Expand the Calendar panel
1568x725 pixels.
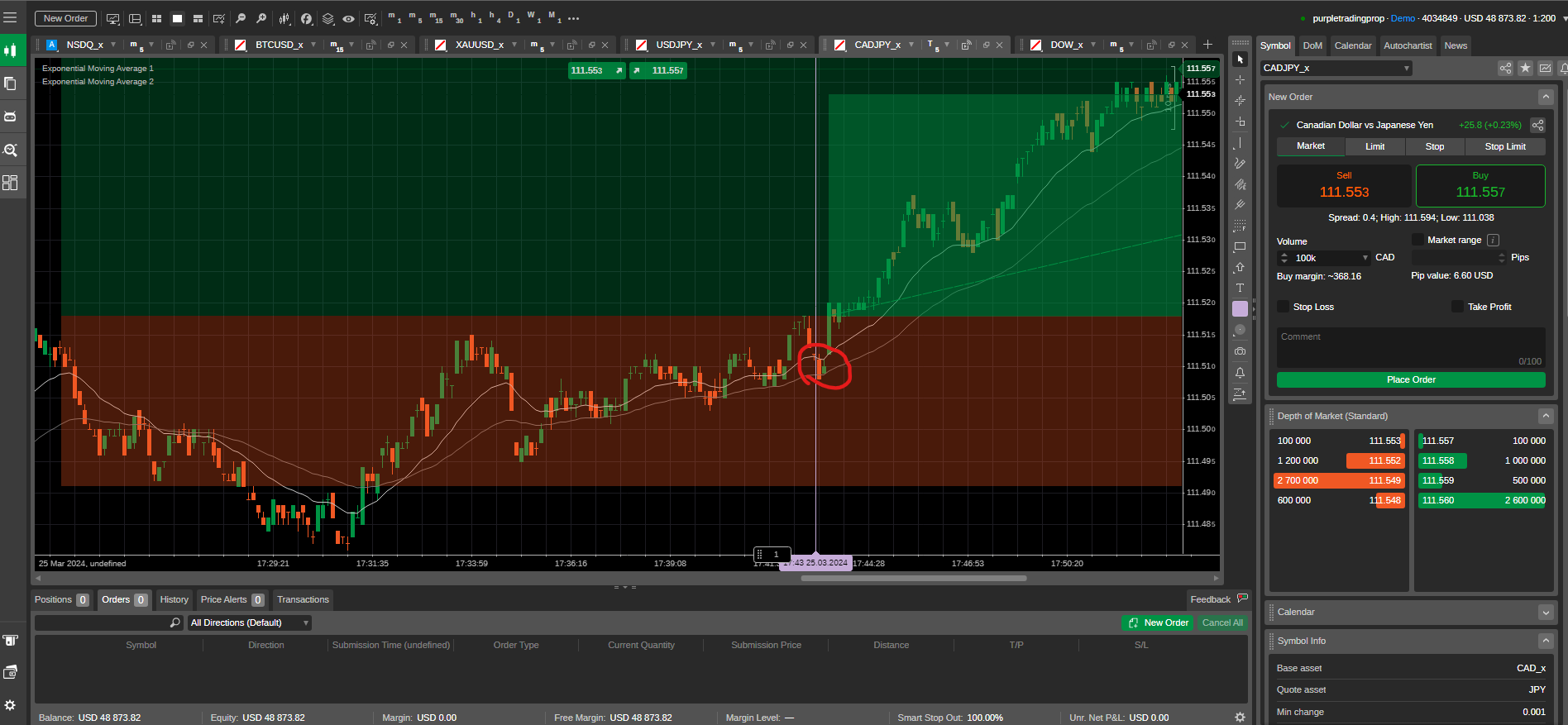click(x=1545, y=613)
